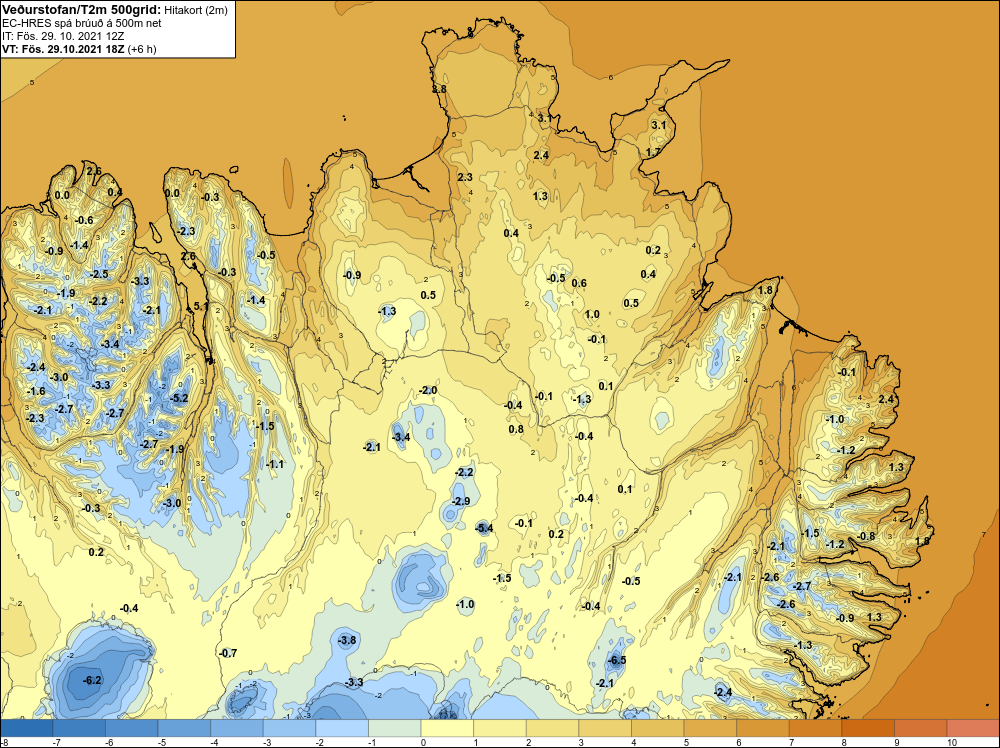Image resolution: width=1000 pixels, height=748 pixels.
Task: Select the 2.3 temperature value
Action: [465, 177]
